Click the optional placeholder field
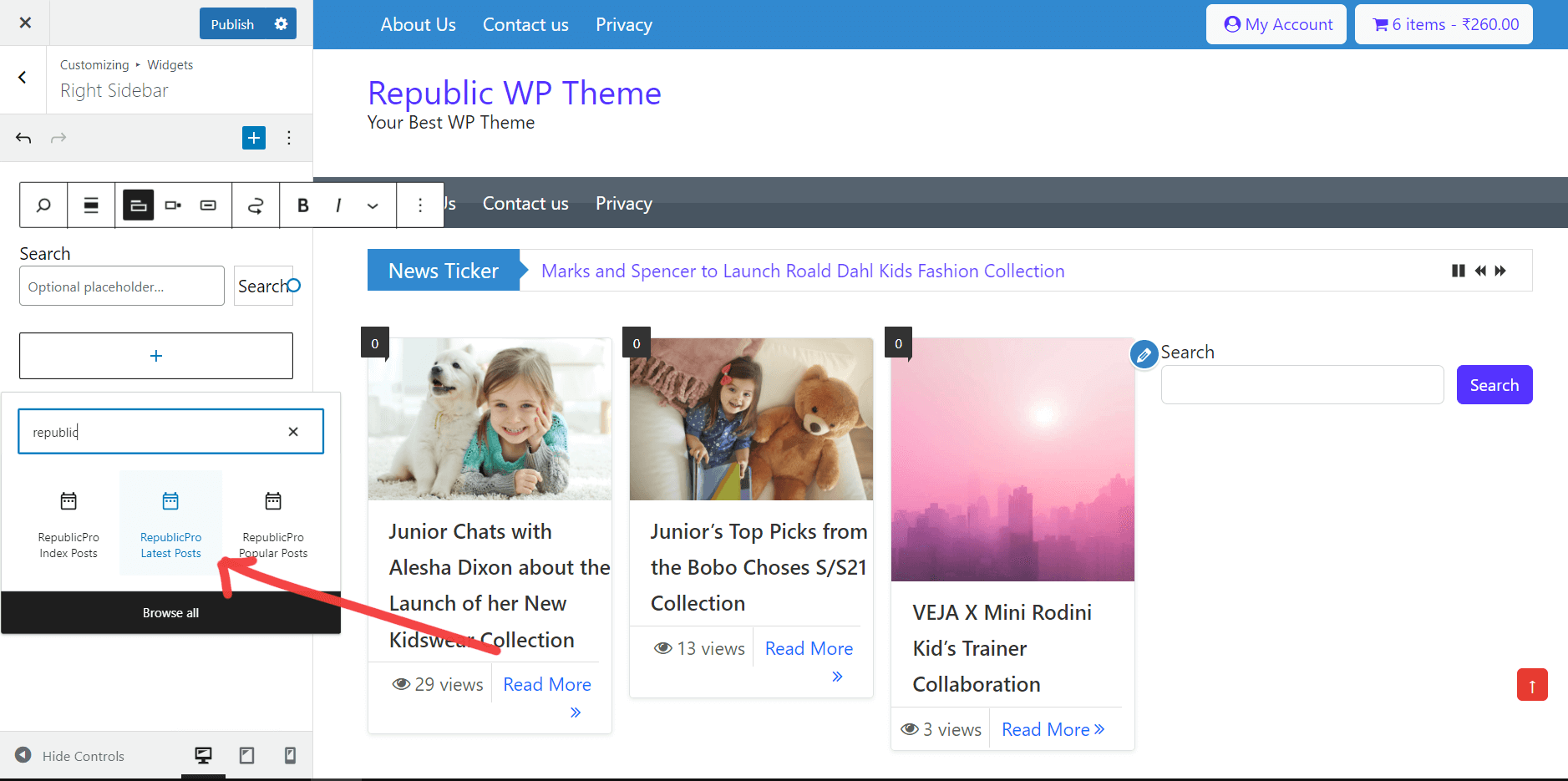This screenshot has width=1568, height=781. tap(122, 287)
